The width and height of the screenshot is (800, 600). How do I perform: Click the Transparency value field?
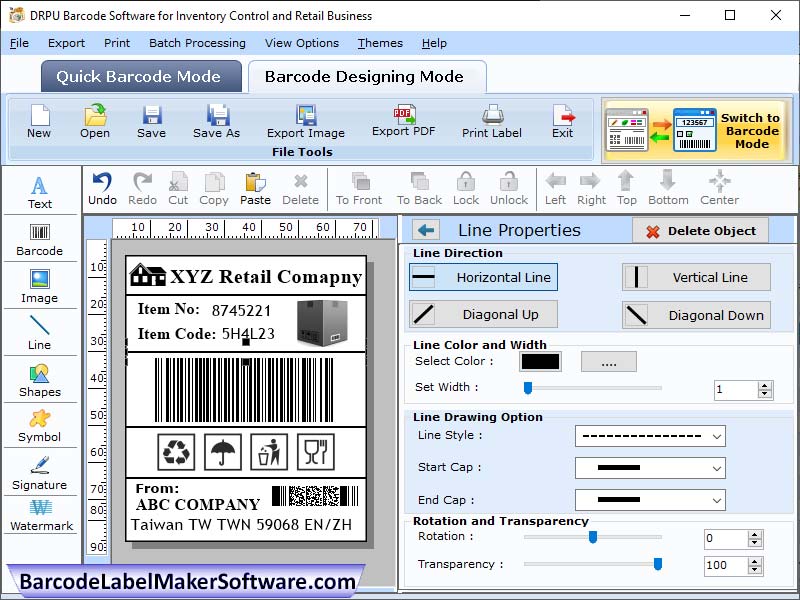click(x=726, y=566)
